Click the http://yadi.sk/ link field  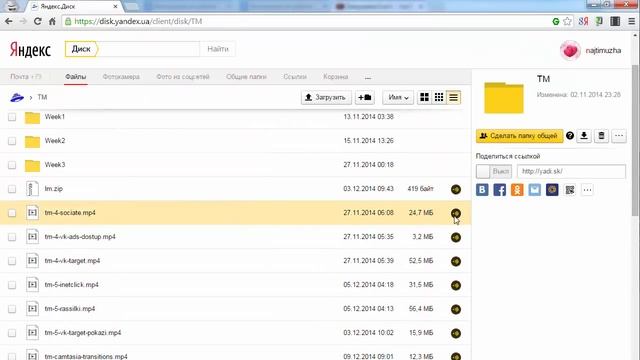point(571,171)
